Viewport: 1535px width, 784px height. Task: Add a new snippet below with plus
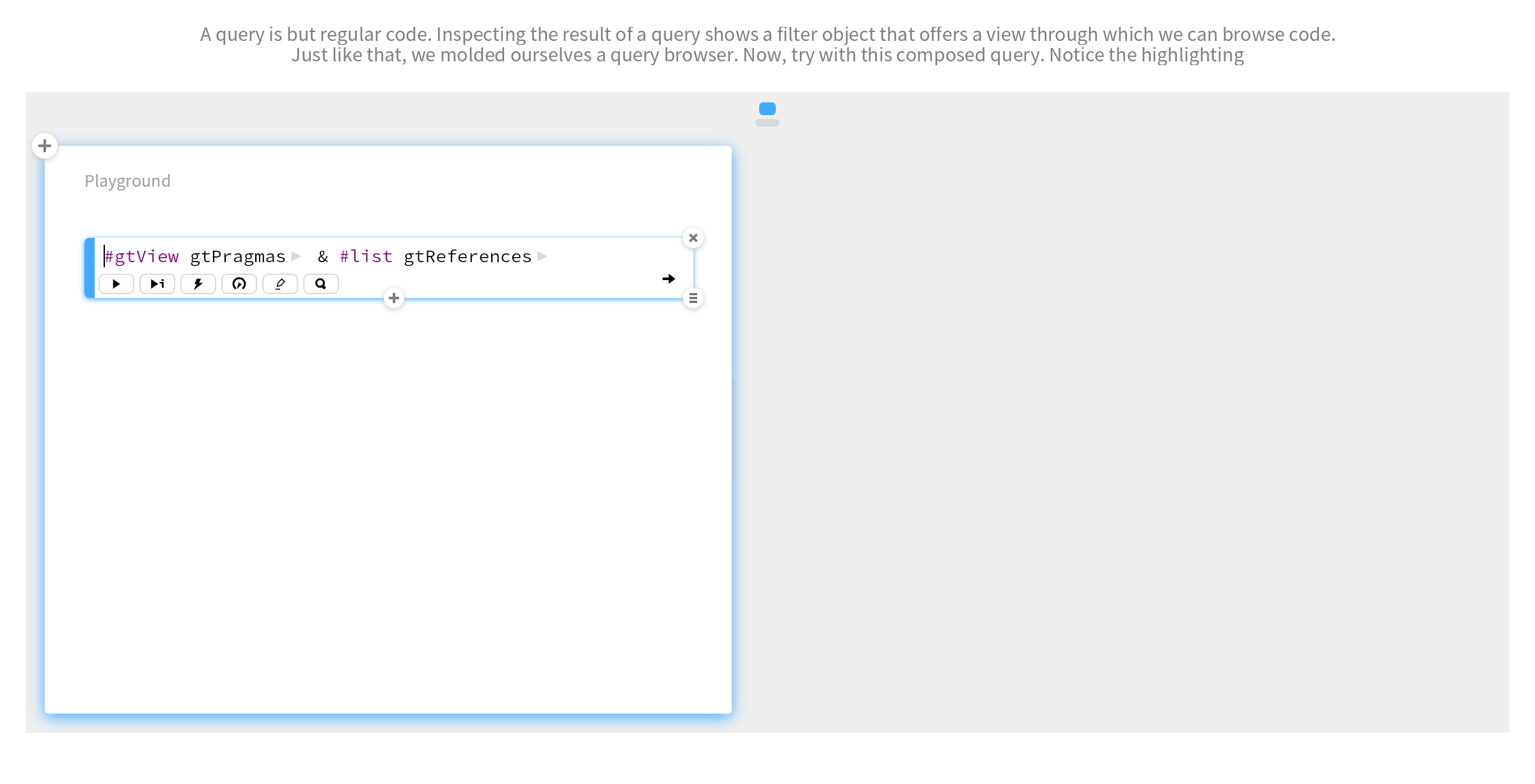click(394, 298)
